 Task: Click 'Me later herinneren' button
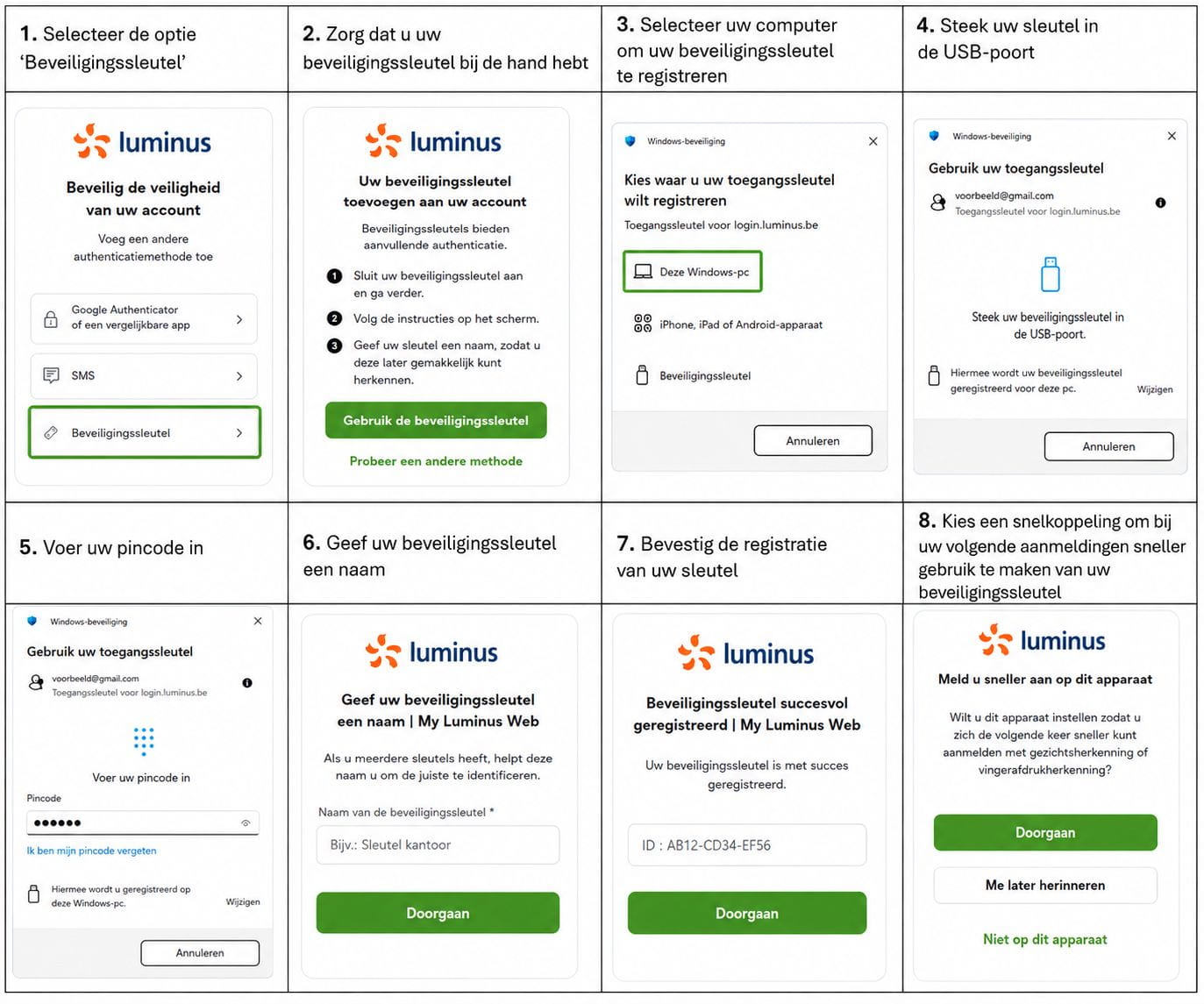(x=1045, y=886)
